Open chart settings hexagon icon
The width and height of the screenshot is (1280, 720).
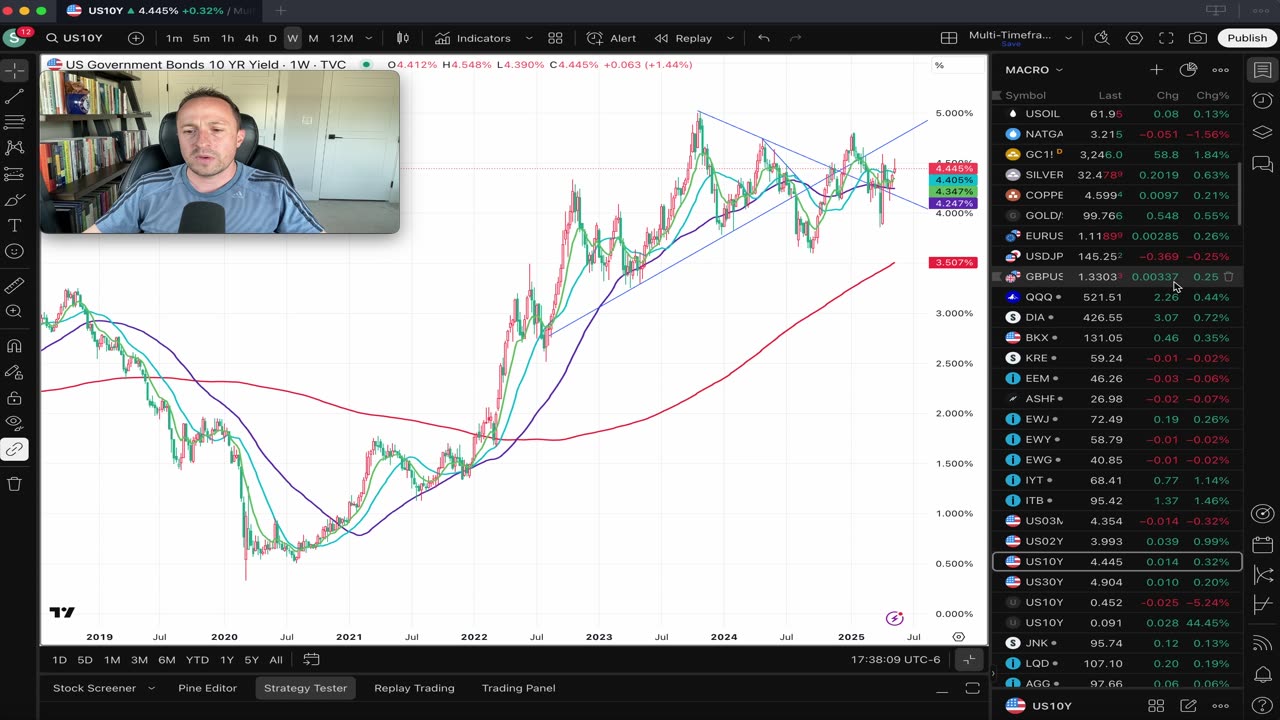[x=1134, y=38]
